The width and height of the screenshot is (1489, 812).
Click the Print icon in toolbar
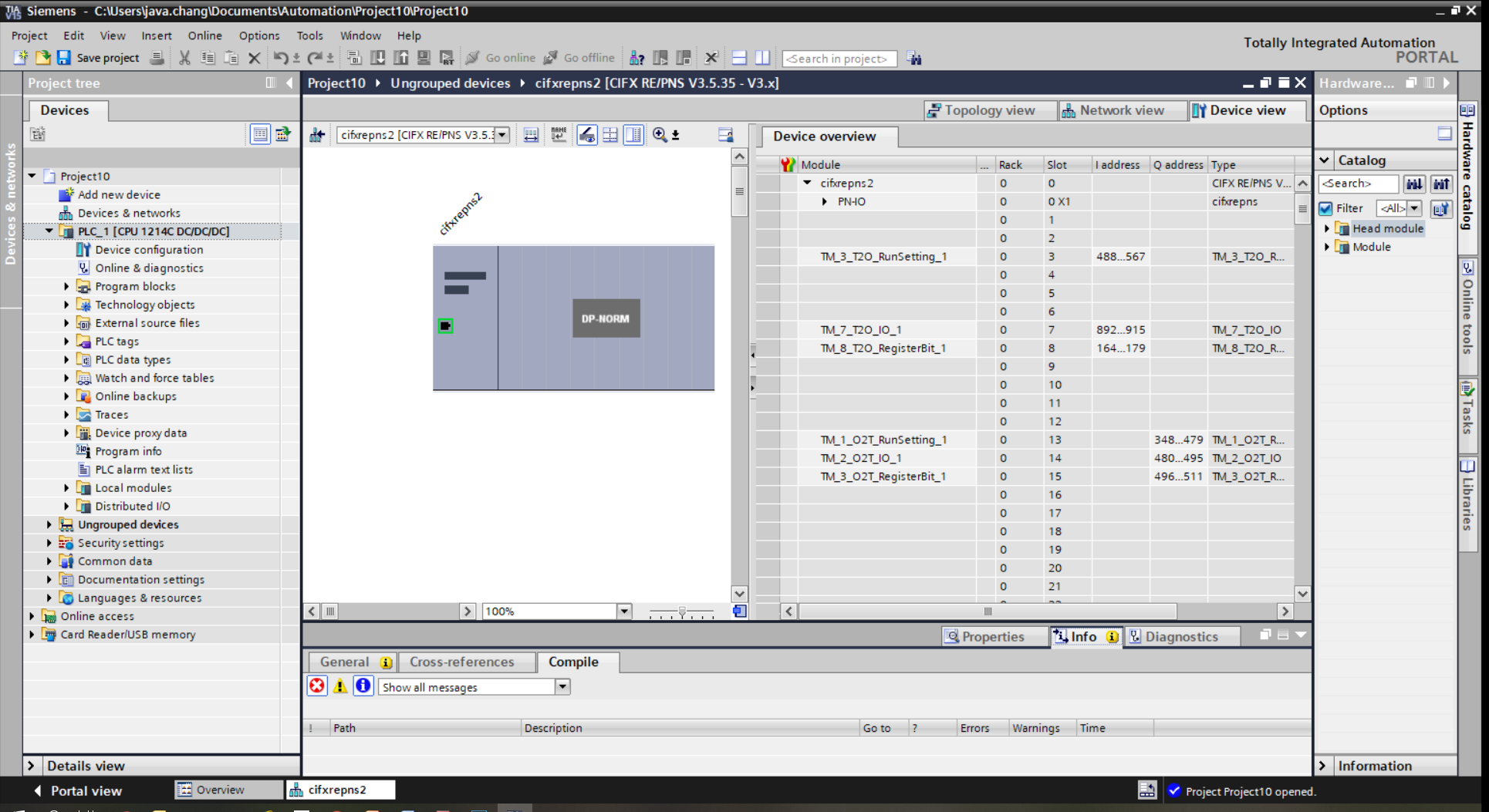pos(157,58)
